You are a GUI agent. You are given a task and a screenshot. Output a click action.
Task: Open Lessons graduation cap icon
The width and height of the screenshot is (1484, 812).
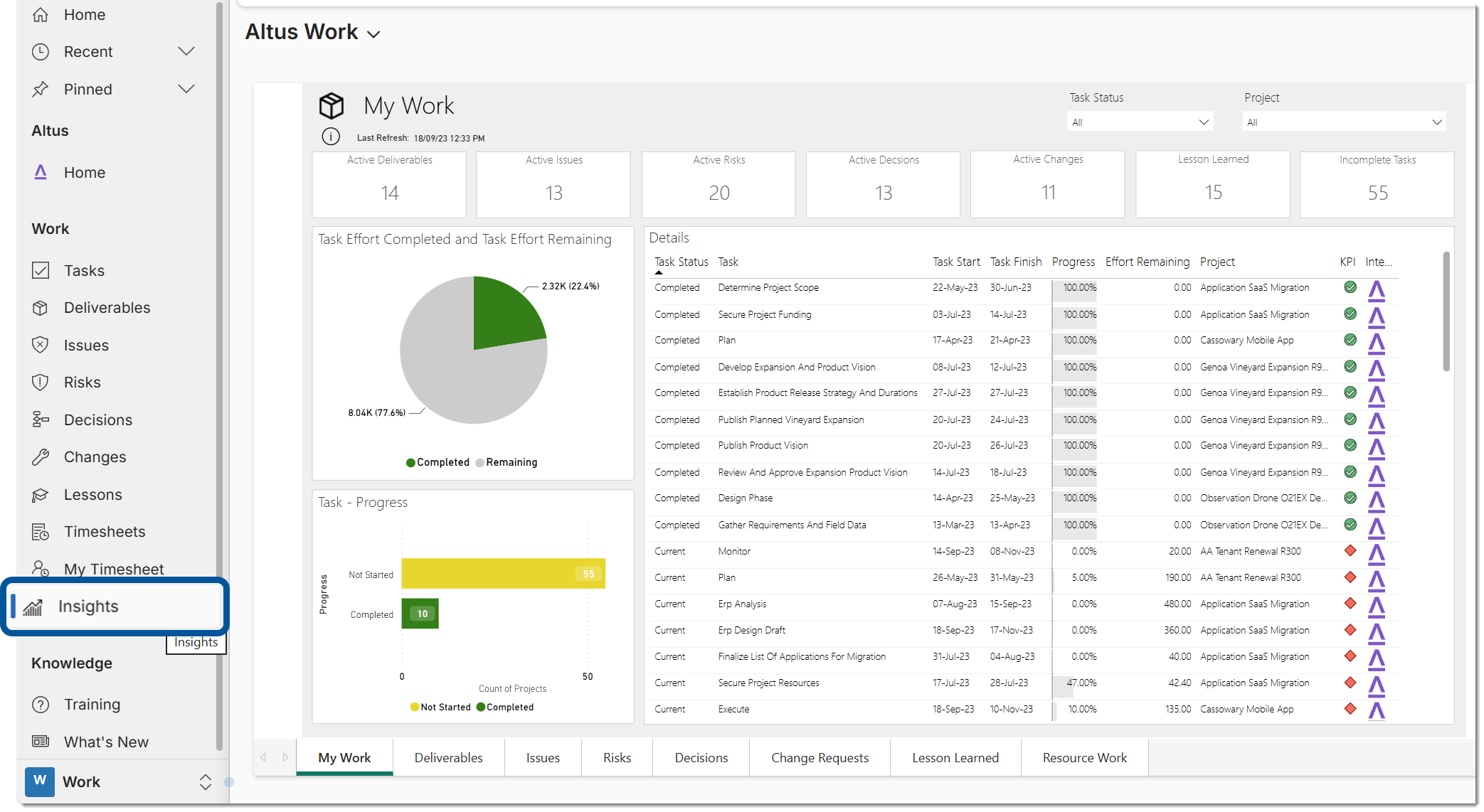pos(41,495)
